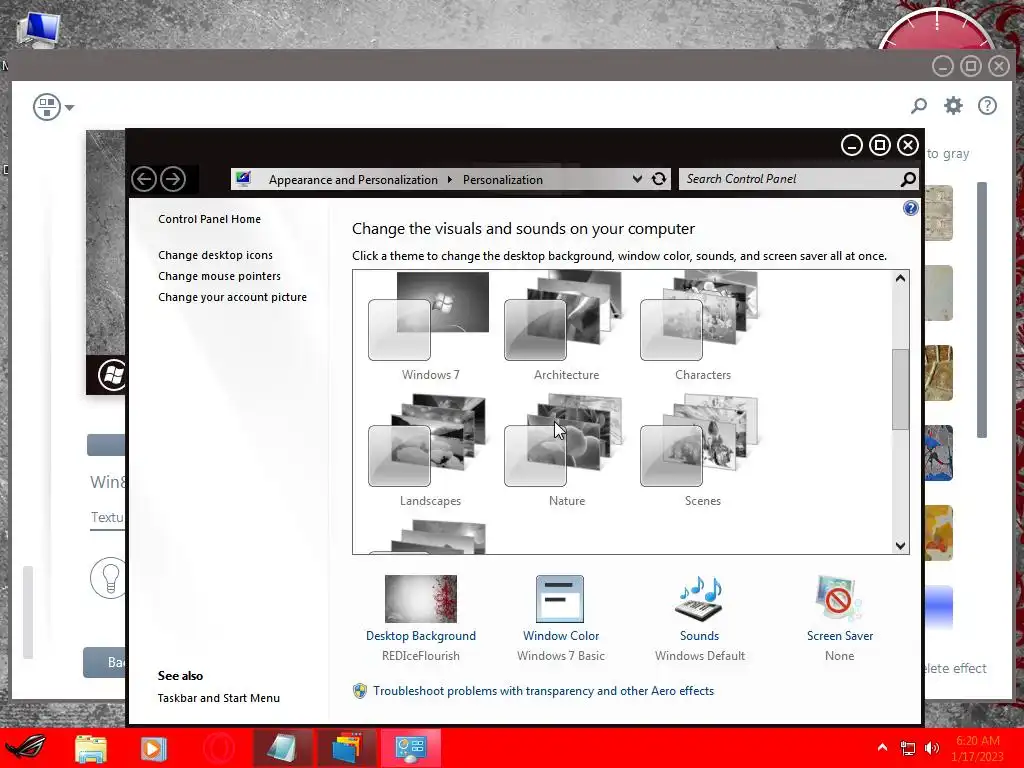Viewport: 1024px width, 768px height.
Task: Click the Windows logo on back window preview
Action: tap(112, 375)
